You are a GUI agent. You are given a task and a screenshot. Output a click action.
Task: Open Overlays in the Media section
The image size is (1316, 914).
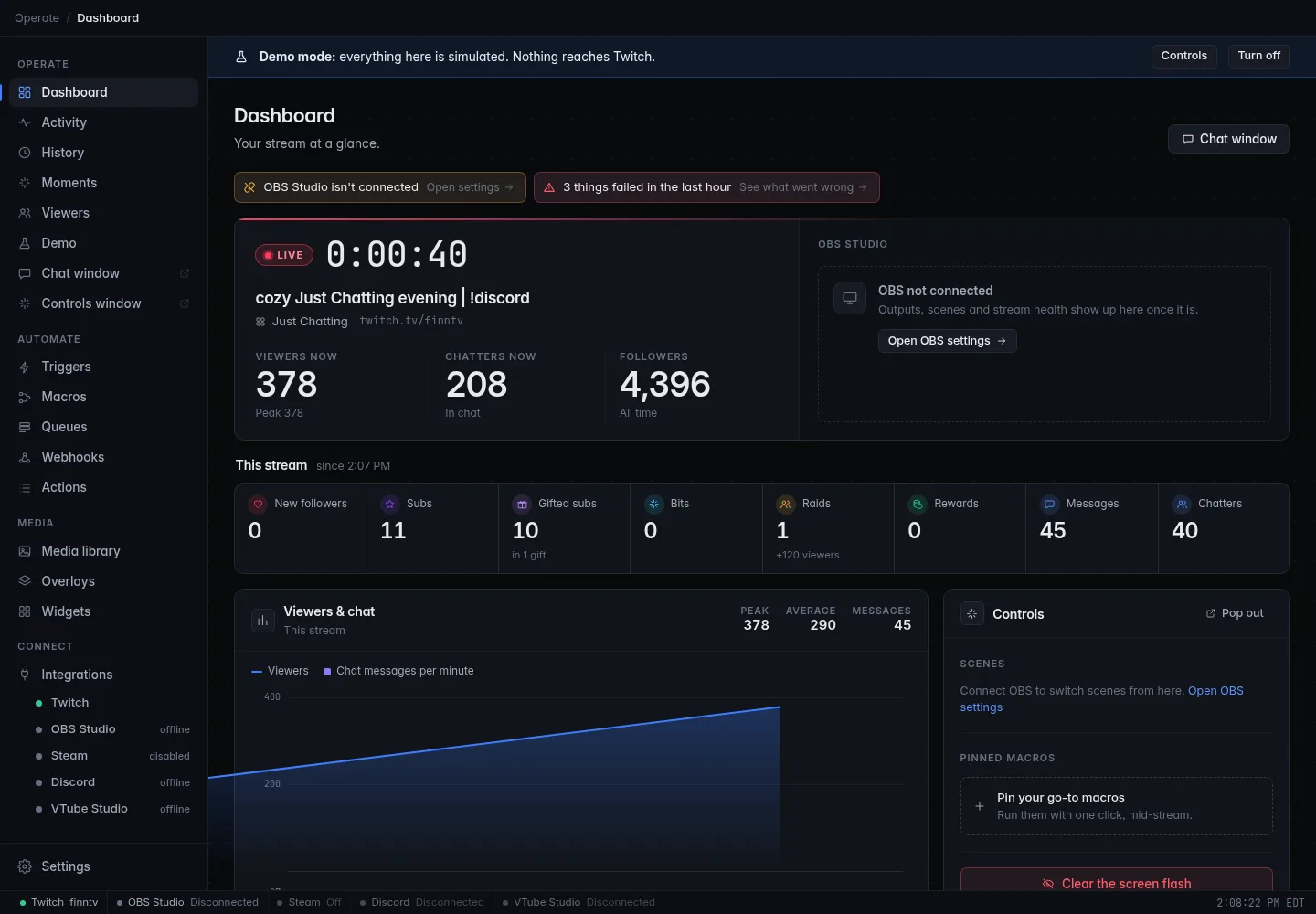103,581
